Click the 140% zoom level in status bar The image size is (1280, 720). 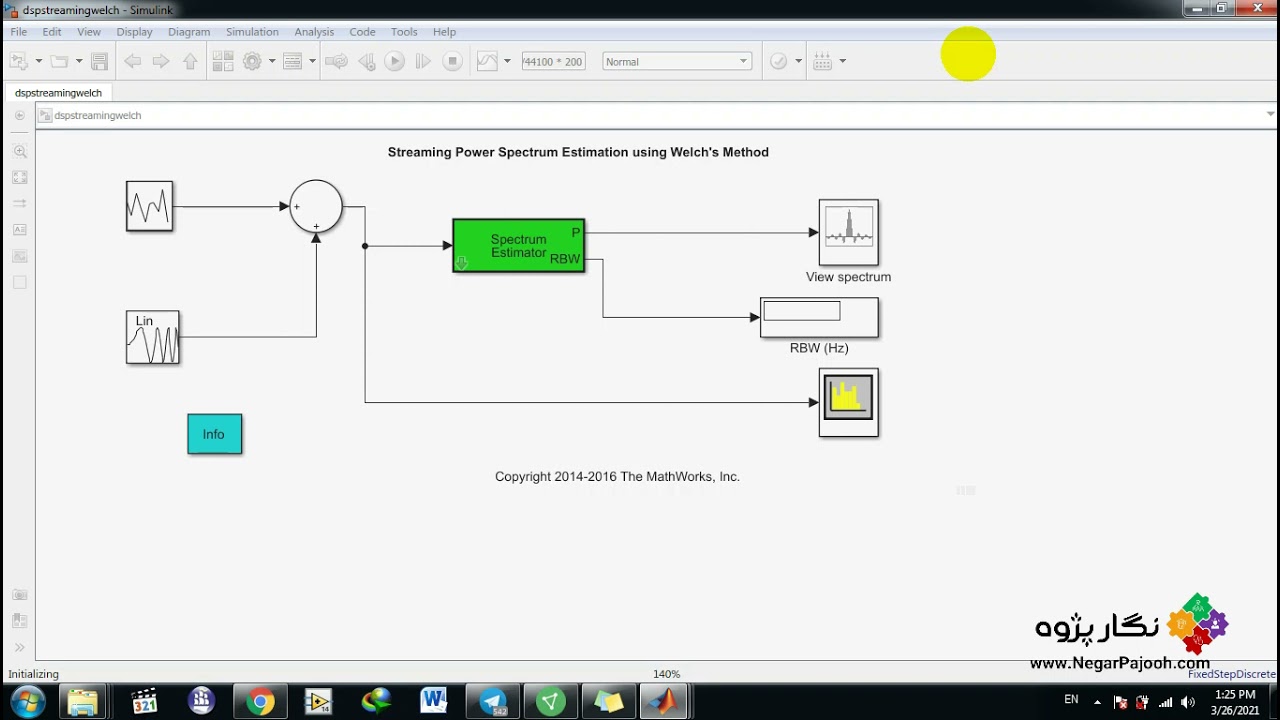pos(666,674)
